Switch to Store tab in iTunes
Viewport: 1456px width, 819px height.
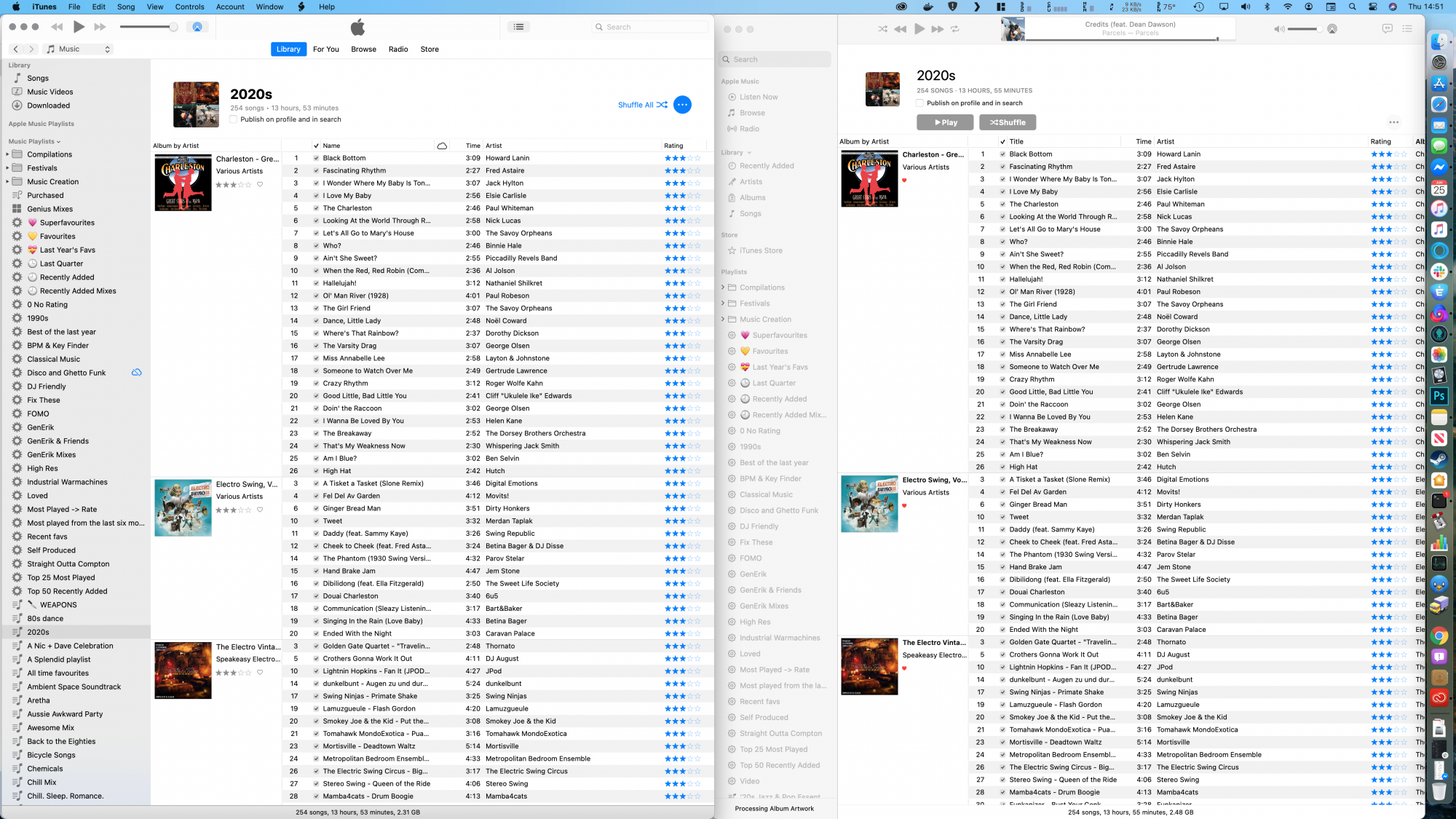click(x=430, y=49)
